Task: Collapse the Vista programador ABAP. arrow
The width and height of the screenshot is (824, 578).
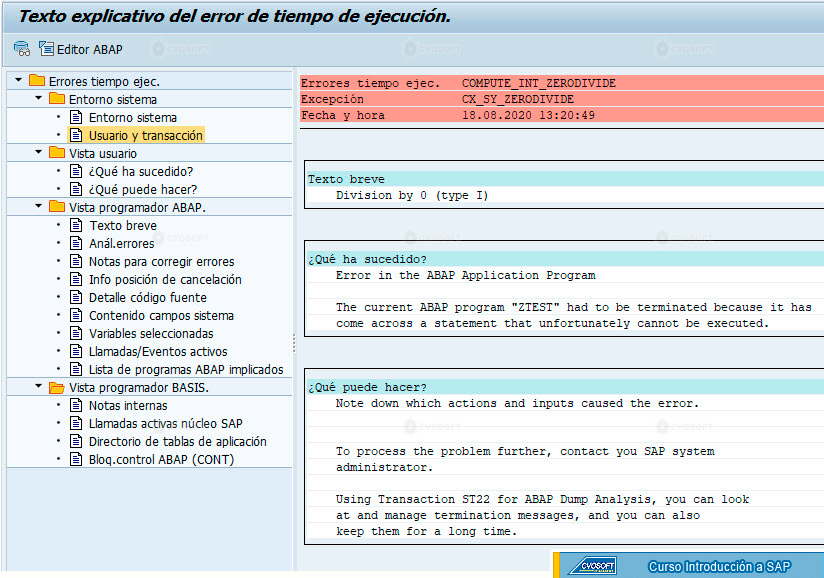Action: click(x=38, y=206)
